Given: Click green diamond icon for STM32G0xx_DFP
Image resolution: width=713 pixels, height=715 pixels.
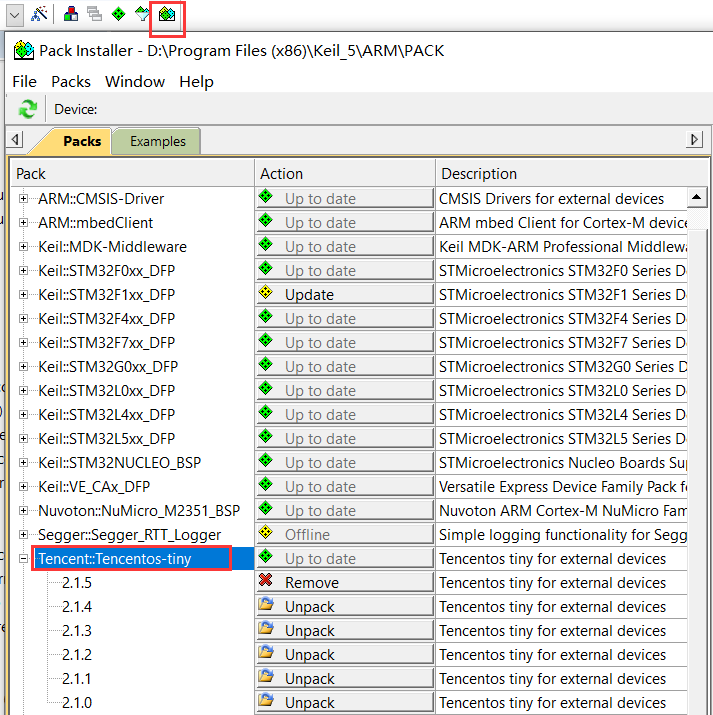Looking at the screenshot, I should tap(265, 364).
